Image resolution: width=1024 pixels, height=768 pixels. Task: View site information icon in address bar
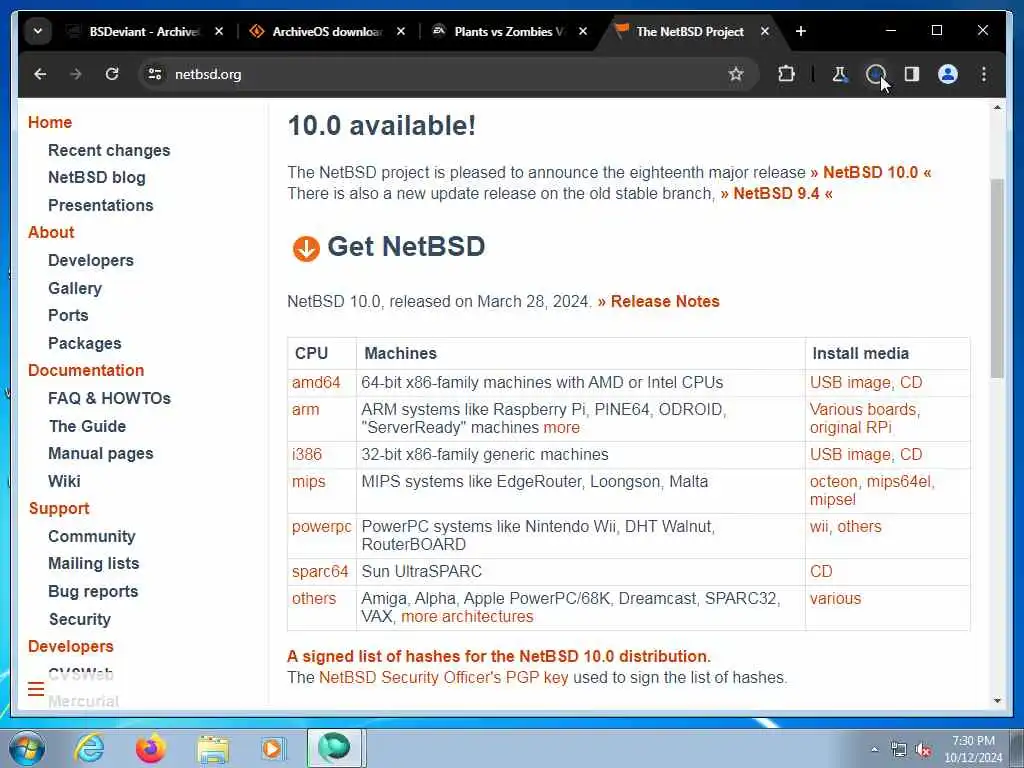click(155, 74)
